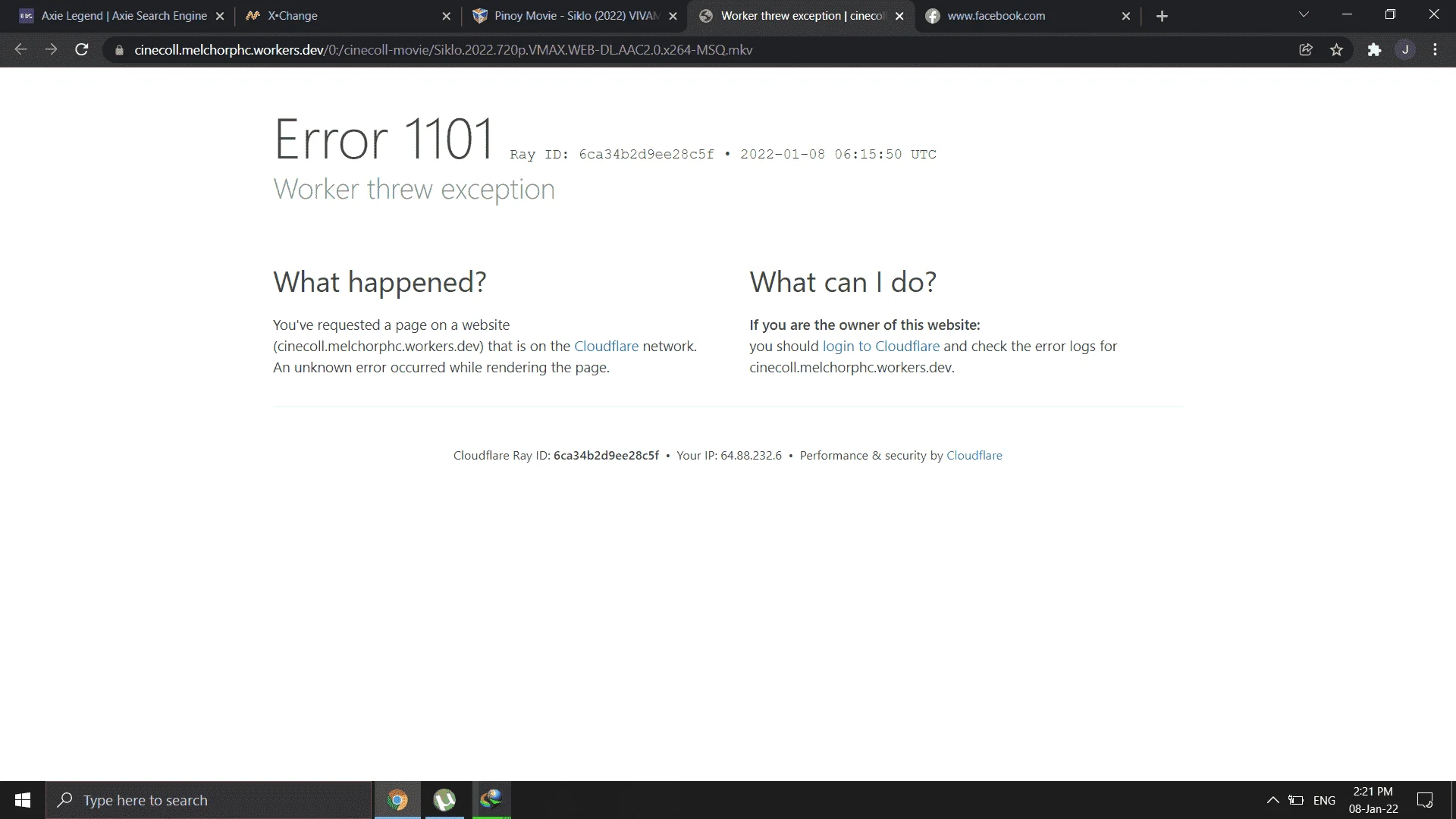
Task: Expand the tab search dropdown arrow
Action: click(x=1304, y=15)
